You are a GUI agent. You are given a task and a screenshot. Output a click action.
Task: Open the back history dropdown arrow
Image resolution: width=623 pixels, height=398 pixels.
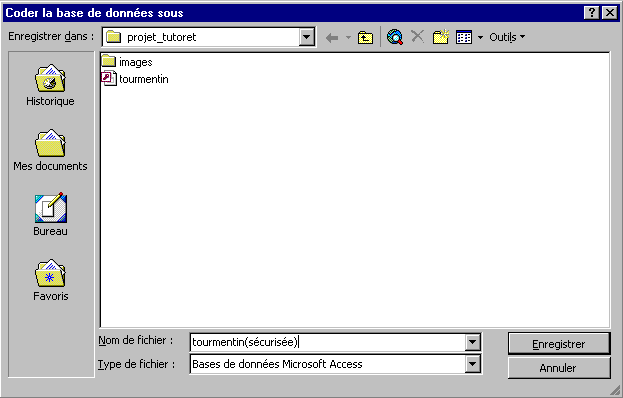(x=348, y=38)
